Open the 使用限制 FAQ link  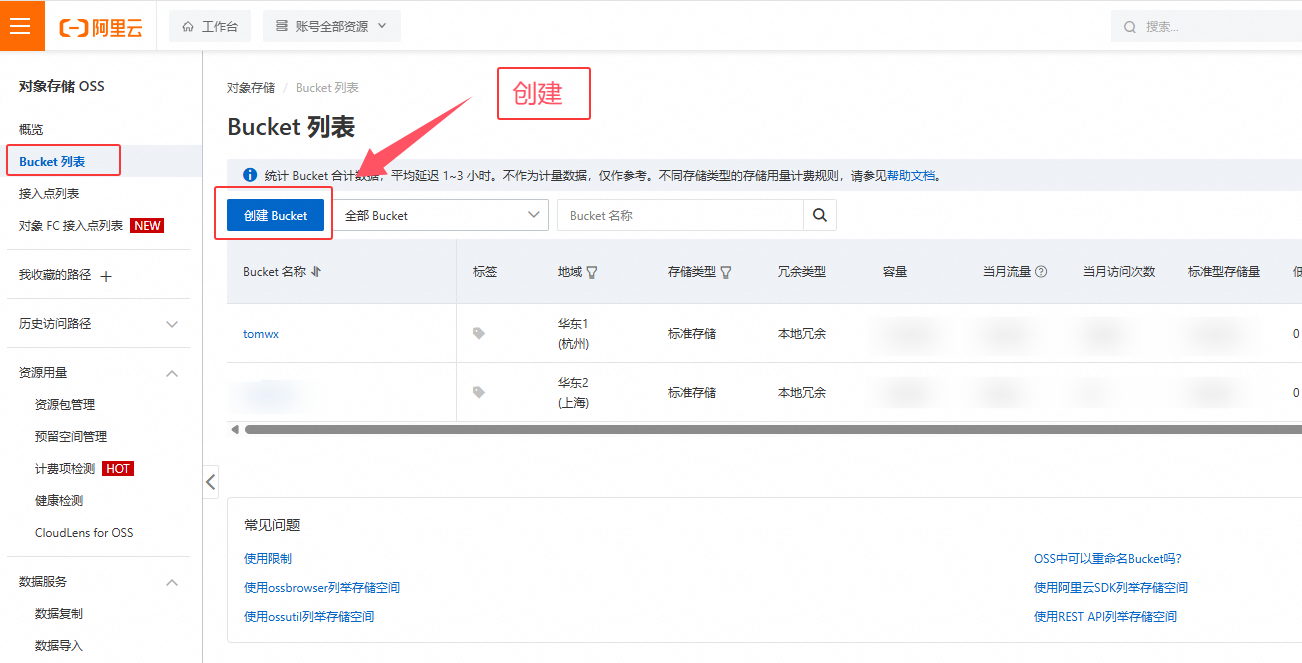point(268,559)
